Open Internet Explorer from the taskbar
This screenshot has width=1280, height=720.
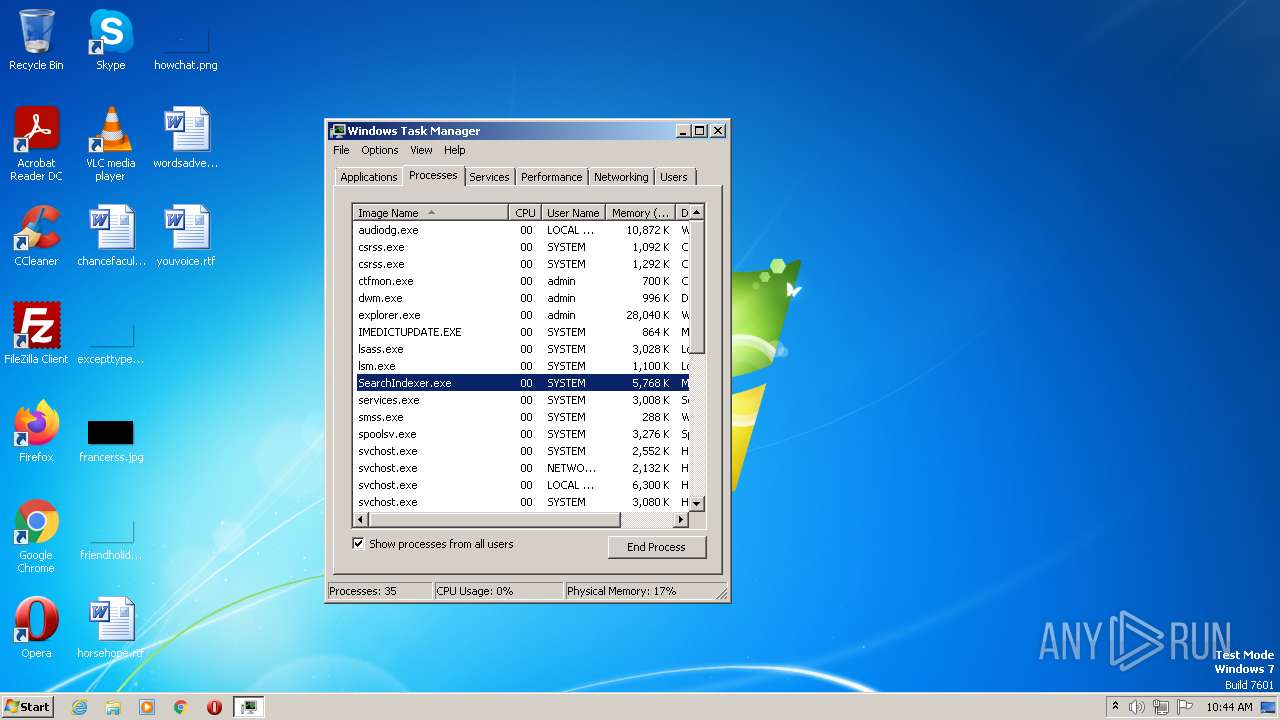pos(80,707)
